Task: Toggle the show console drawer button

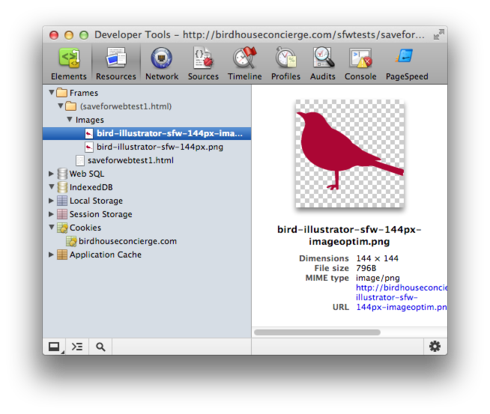Action: 77,347
